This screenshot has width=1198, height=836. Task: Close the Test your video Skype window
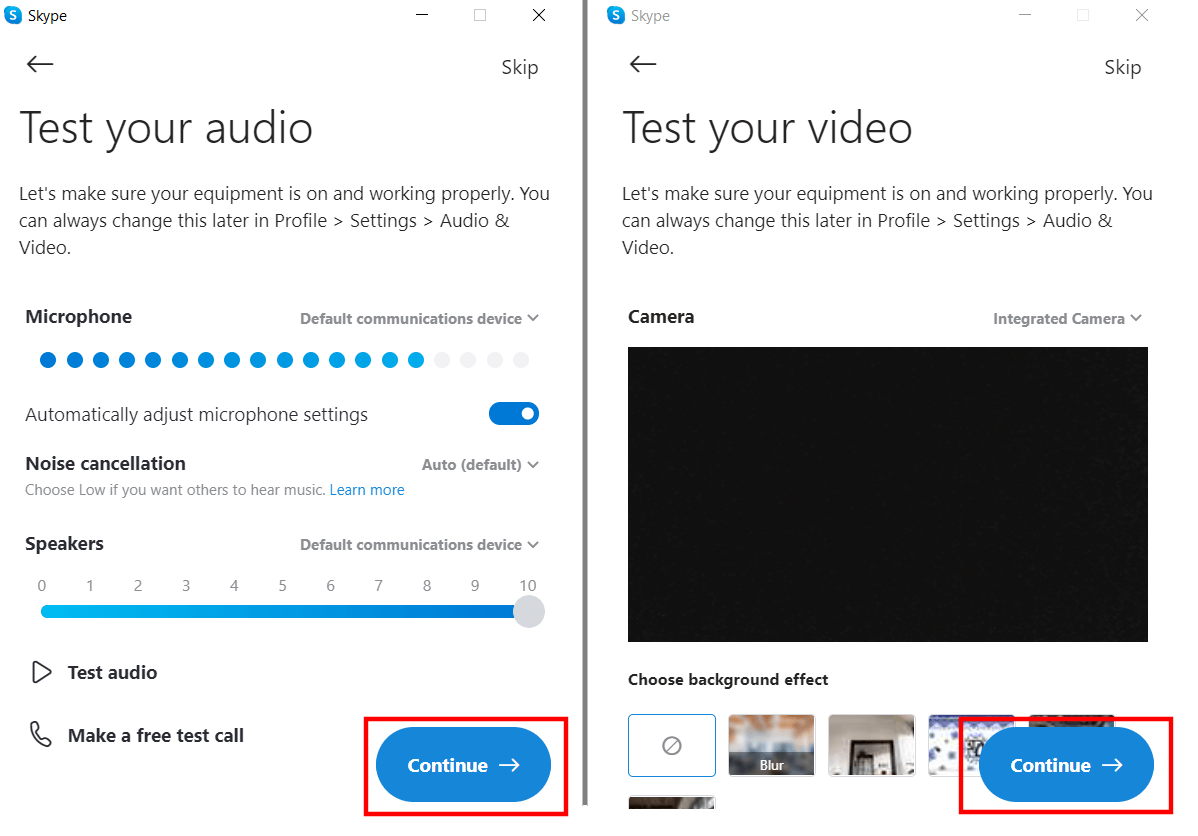[x=1141, y=15]
